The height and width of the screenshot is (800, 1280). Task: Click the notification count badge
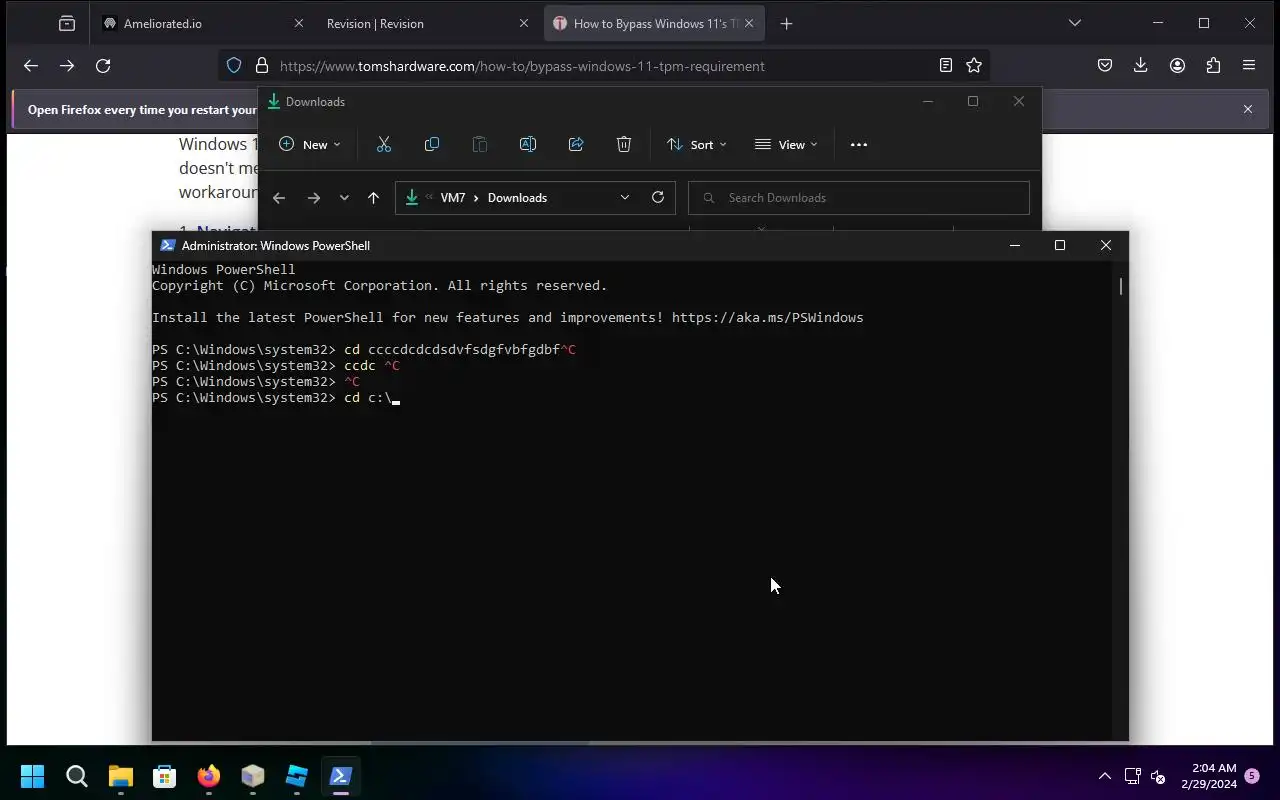coord(1251,776)
